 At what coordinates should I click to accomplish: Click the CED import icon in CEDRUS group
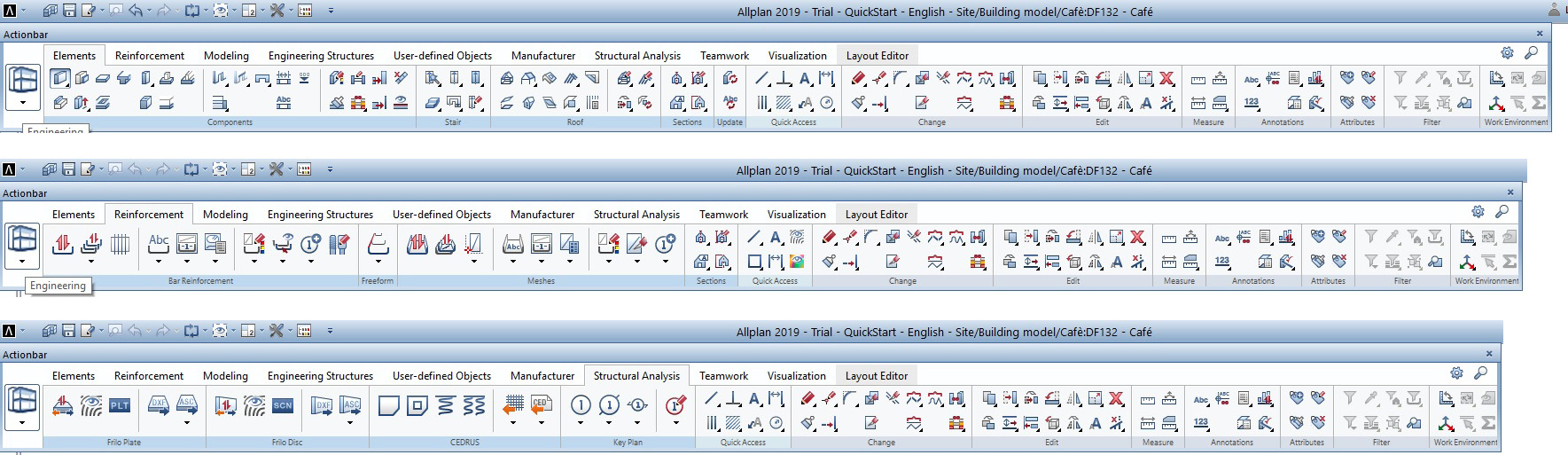pos(541,404)
